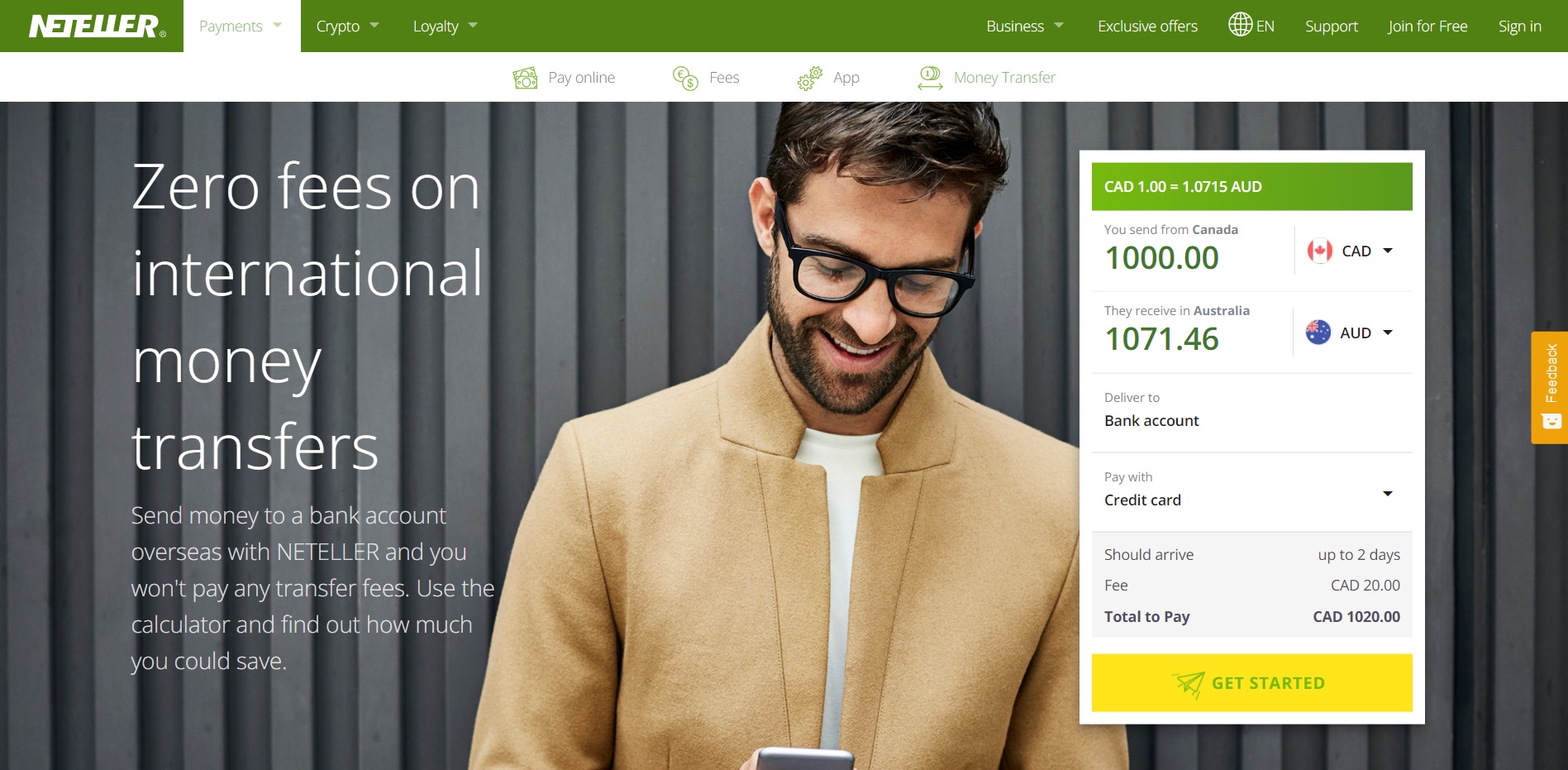Click the Bank account delivery option
Image resolution: width=1568 pixels, height=770 pixels.
pos(1151,420)
